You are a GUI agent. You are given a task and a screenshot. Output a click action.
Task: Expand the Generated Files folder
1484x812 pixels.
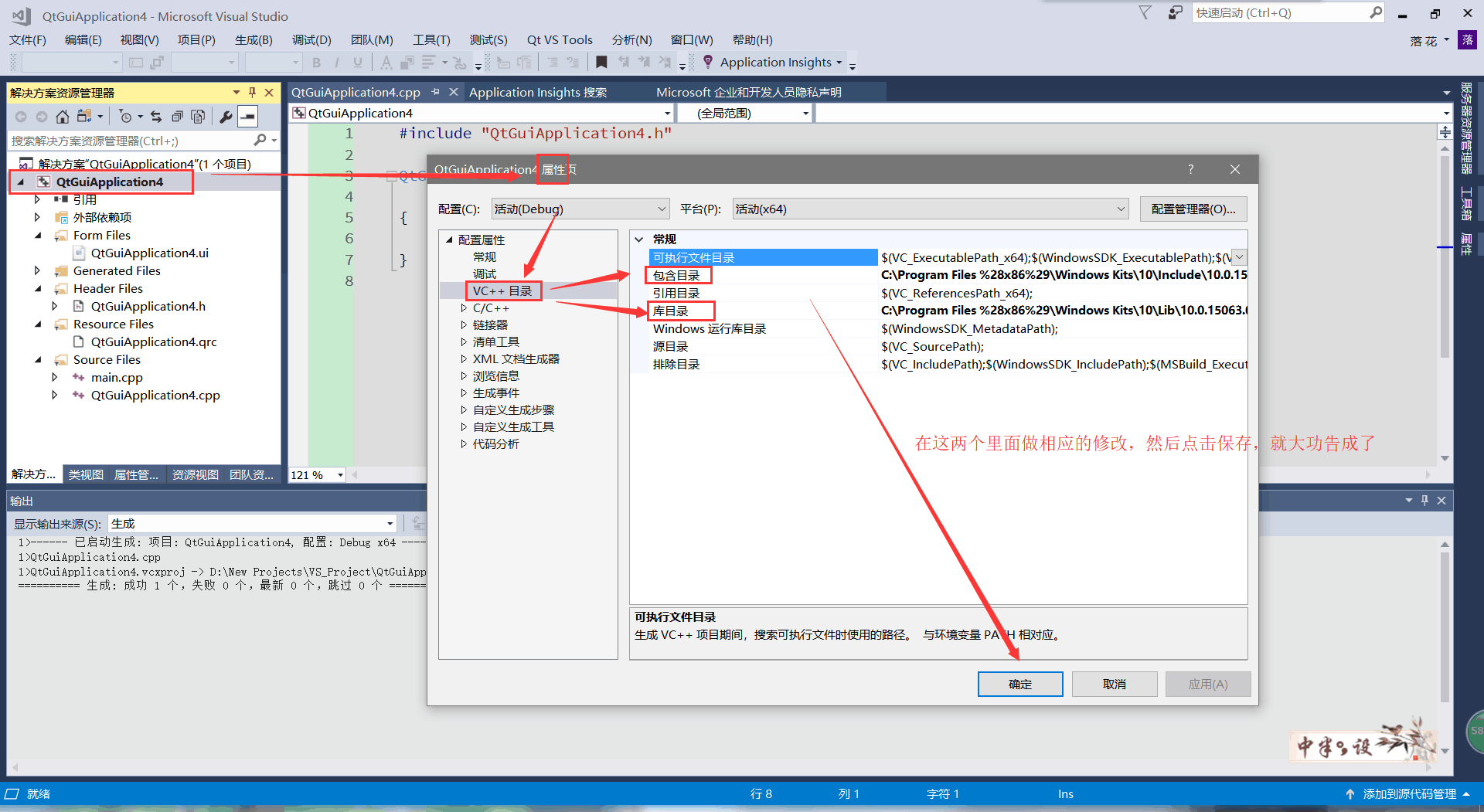tap(37, 270)
